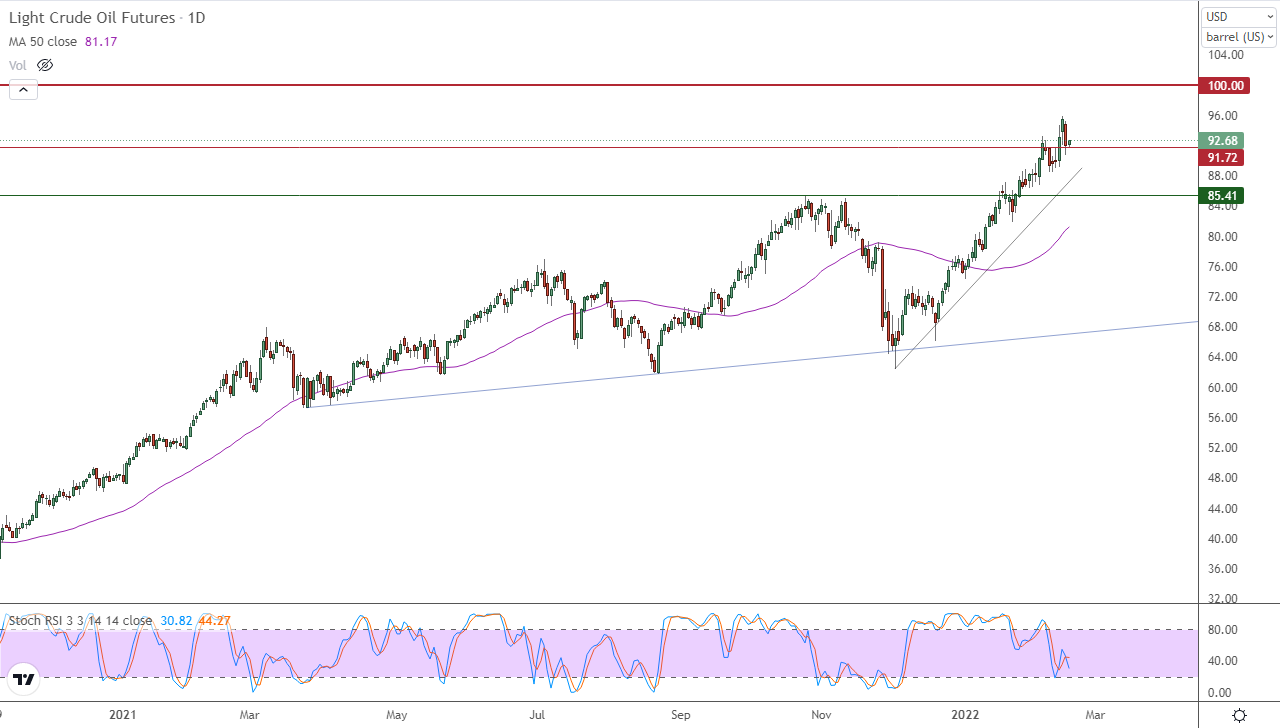Click the Vol indicator label

click(17, 65)
